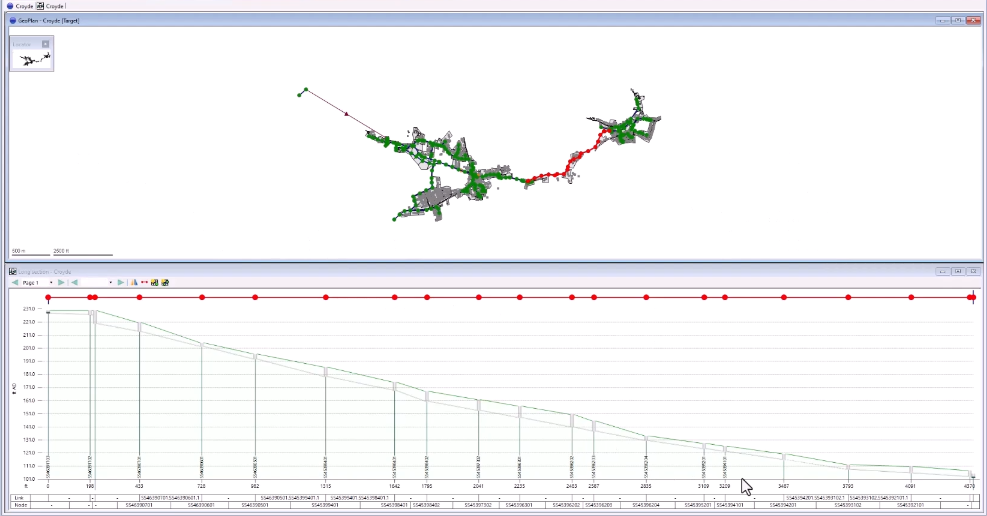Click the Node row header in the table
This screenshot has height=516, width=987.
point(20,505)
